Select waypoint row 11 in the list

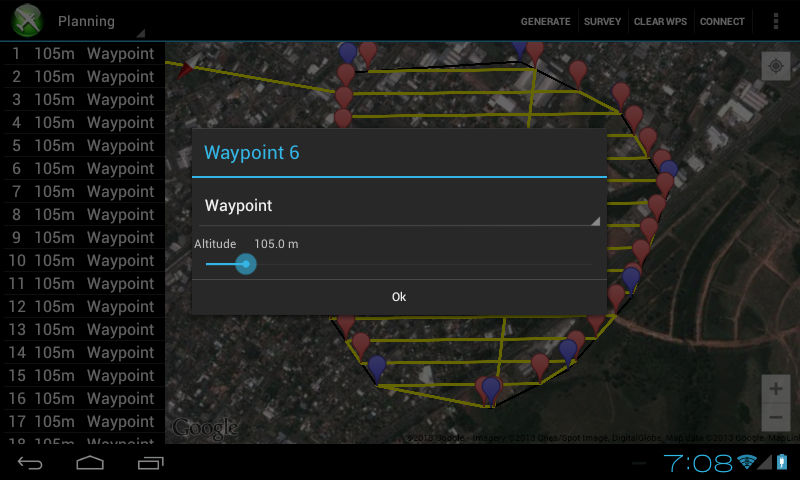tap(84, 283)
